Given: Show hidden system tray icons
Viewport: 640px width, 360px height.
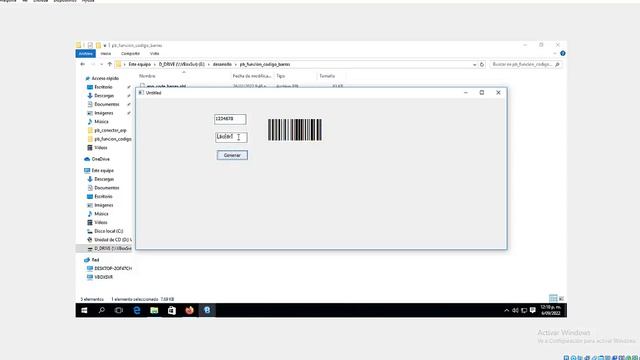Looking at the screenshot, I should coord(507,311).
